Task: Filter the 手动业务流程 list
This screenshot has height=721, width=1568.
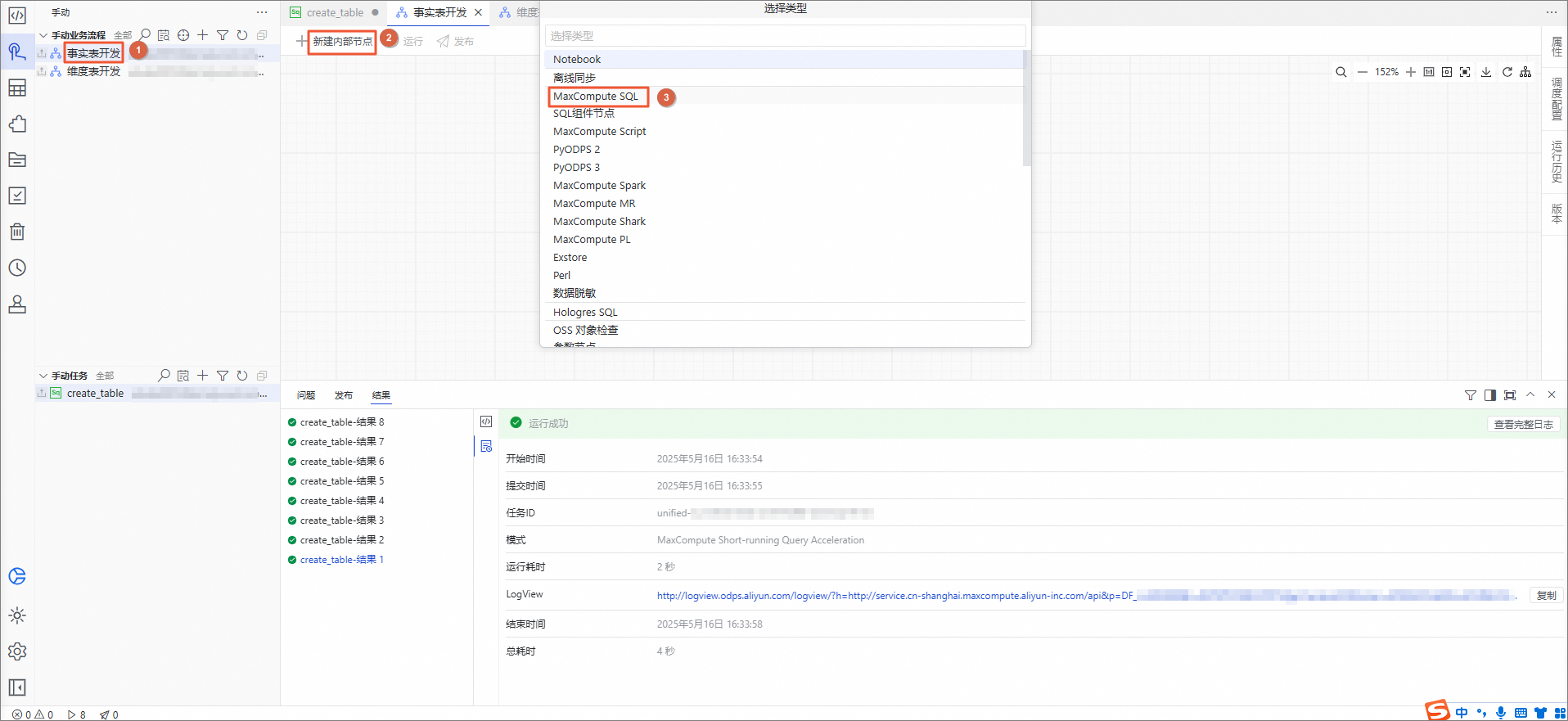Action: [x=223, y=35]
